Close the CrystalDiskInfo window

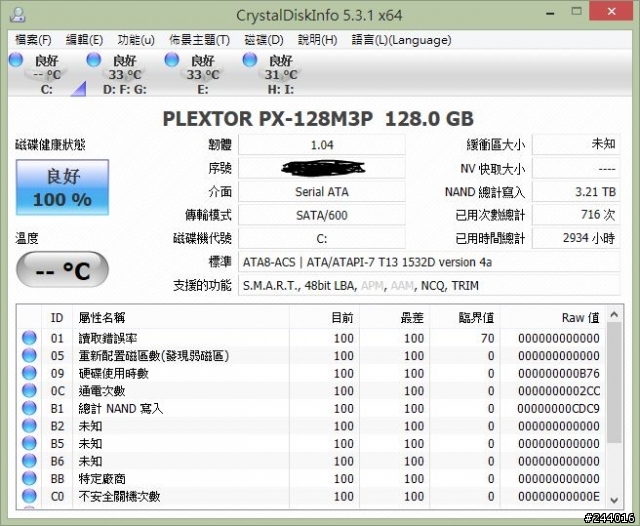pos(611,11)
